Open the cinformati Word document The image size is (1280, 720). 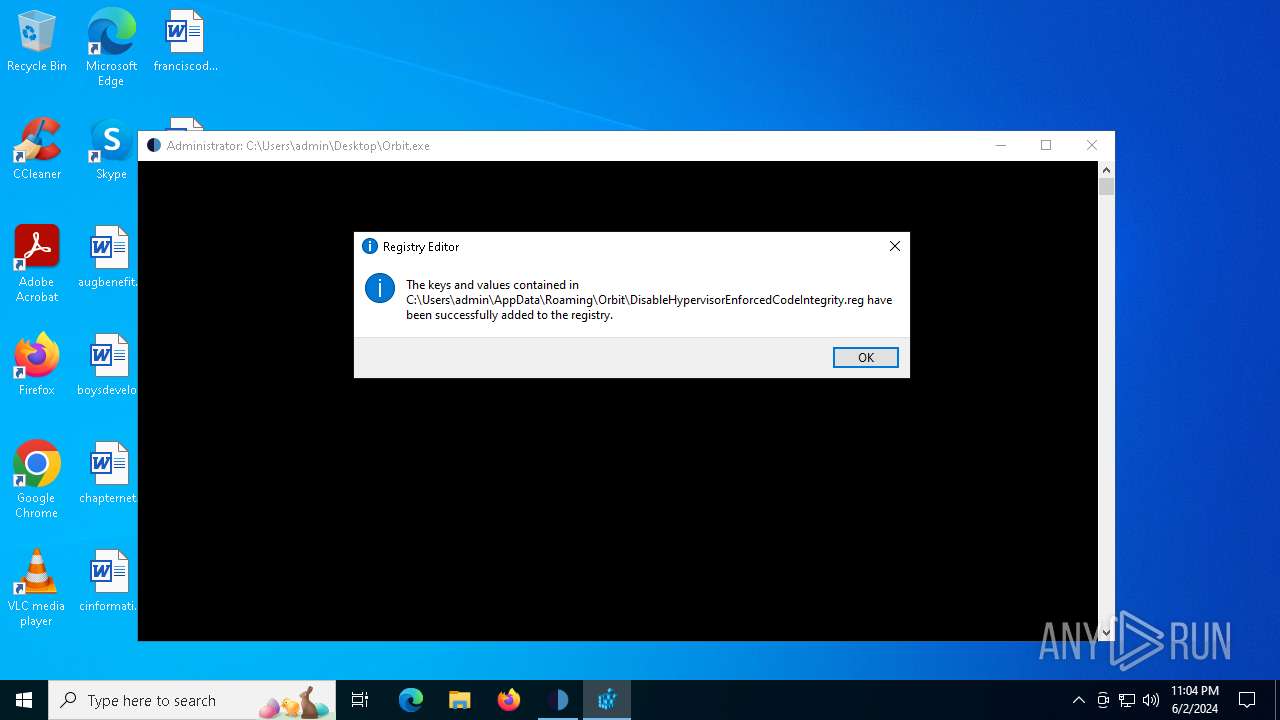pos(108,581)
